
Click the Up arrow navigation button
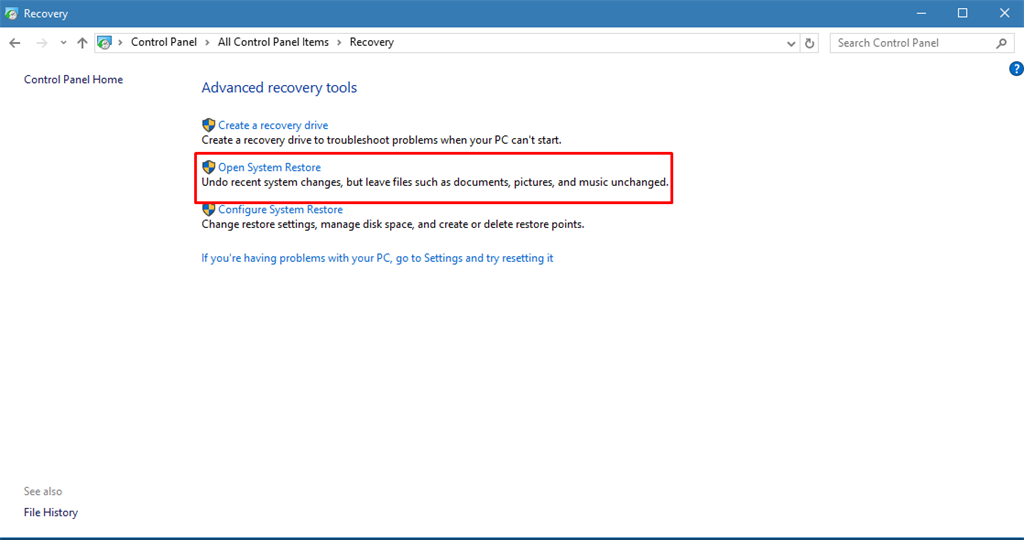pyautogui.click(x=82, y=43)
